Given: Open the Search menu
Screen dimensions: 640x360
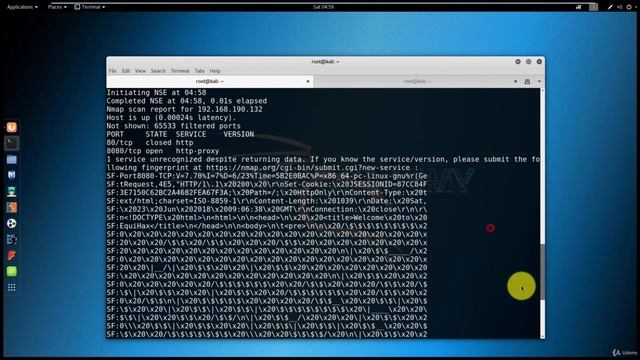Looking at the screenshot, I should pyautogui.click(x=158, y=71).
